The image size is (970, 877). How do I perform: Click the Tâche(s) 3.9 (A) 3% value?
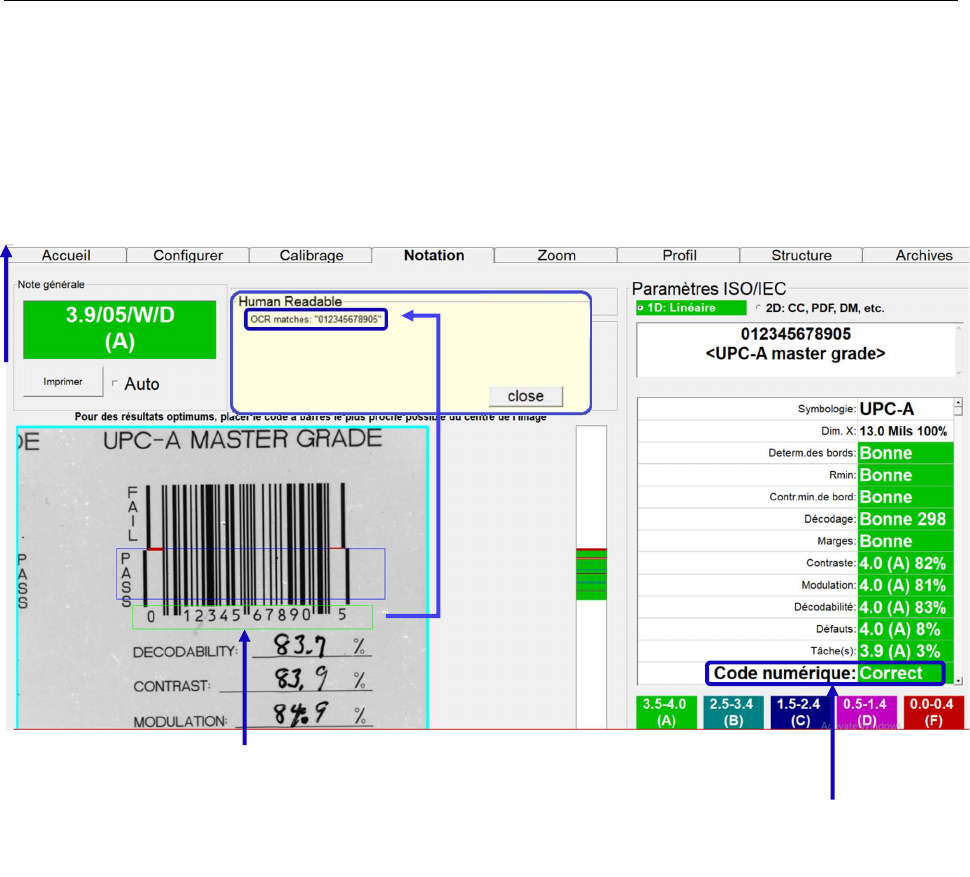coord(906,651)
